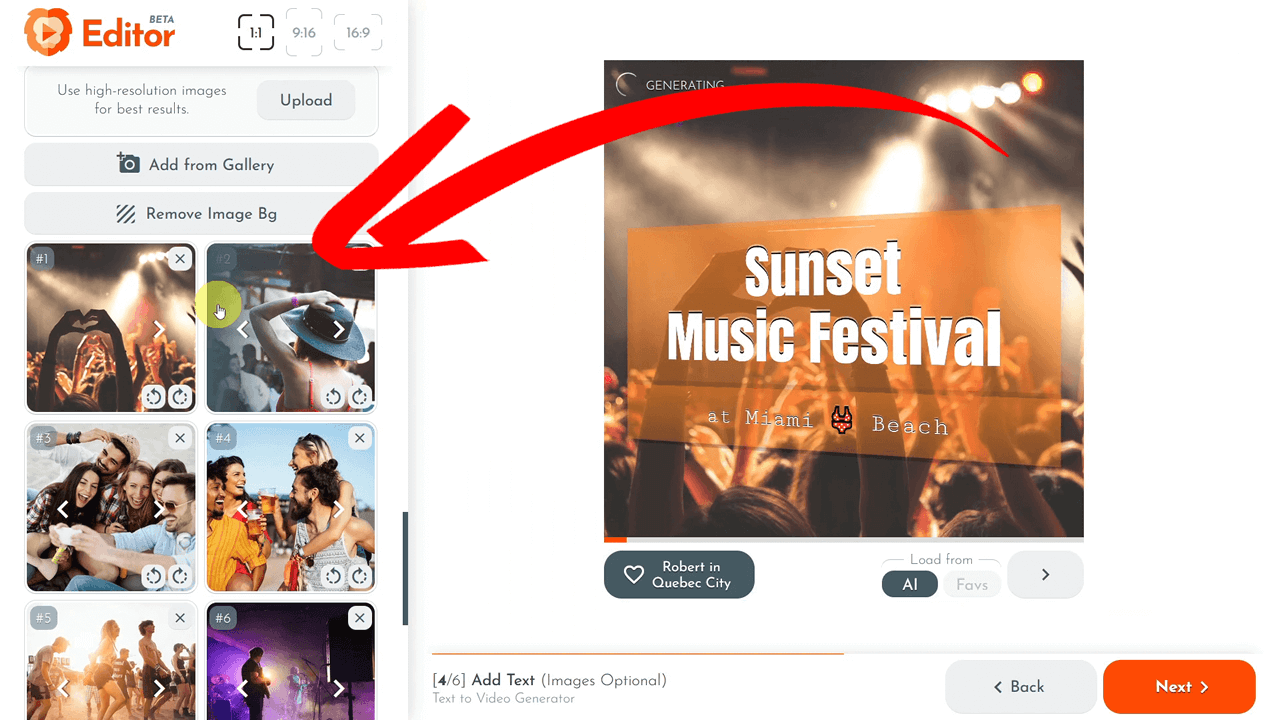Click the video preview progress bar
The height and width of the screenshot is (720, 1280).
coord(843,540)
